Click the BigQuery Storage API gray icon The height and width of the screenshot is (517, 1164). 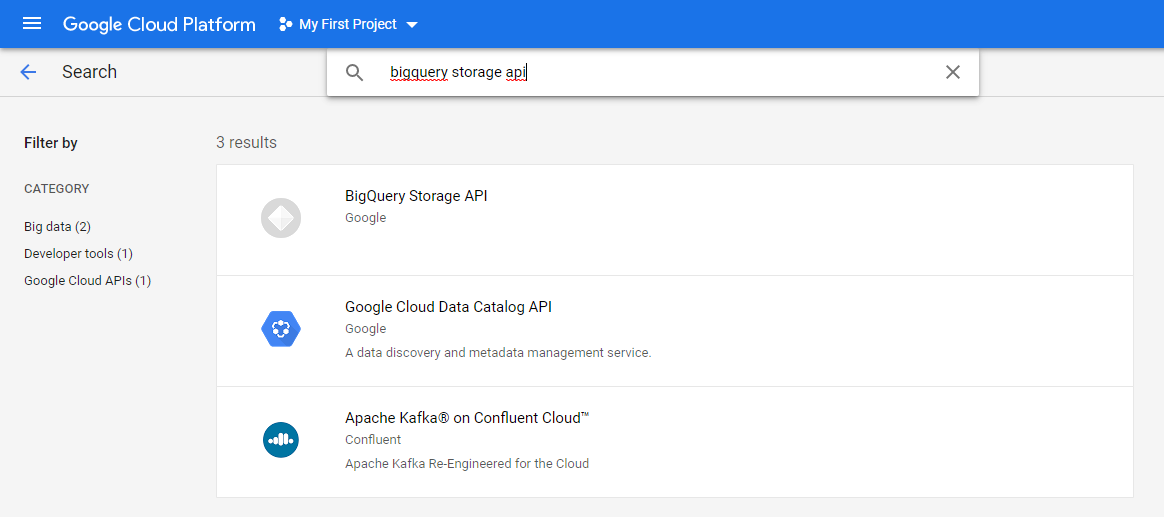(x=281, y=218)
